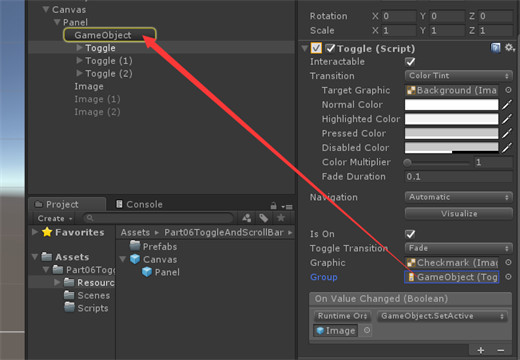Select the Prefabs folder icon
Viewport: 520px width, 360px height.
coord(135,246)
